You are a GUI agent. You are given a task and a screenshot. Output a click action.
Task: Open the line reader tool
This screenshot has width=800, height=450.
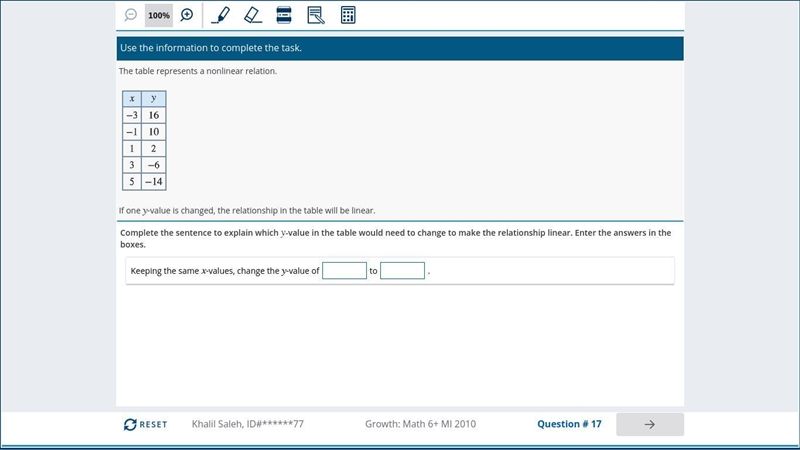coord(284,15)
